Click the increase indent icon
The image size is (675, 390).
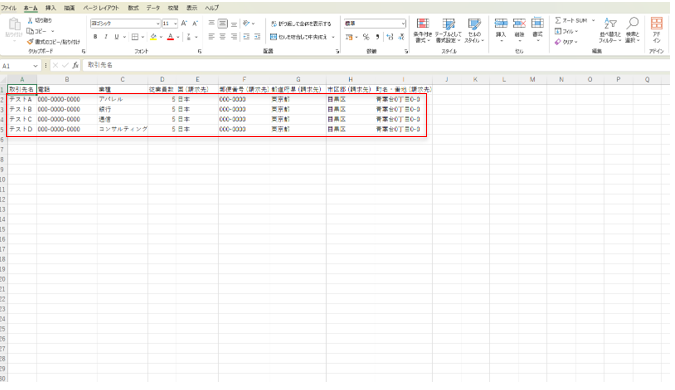click(x=257, y=37)
